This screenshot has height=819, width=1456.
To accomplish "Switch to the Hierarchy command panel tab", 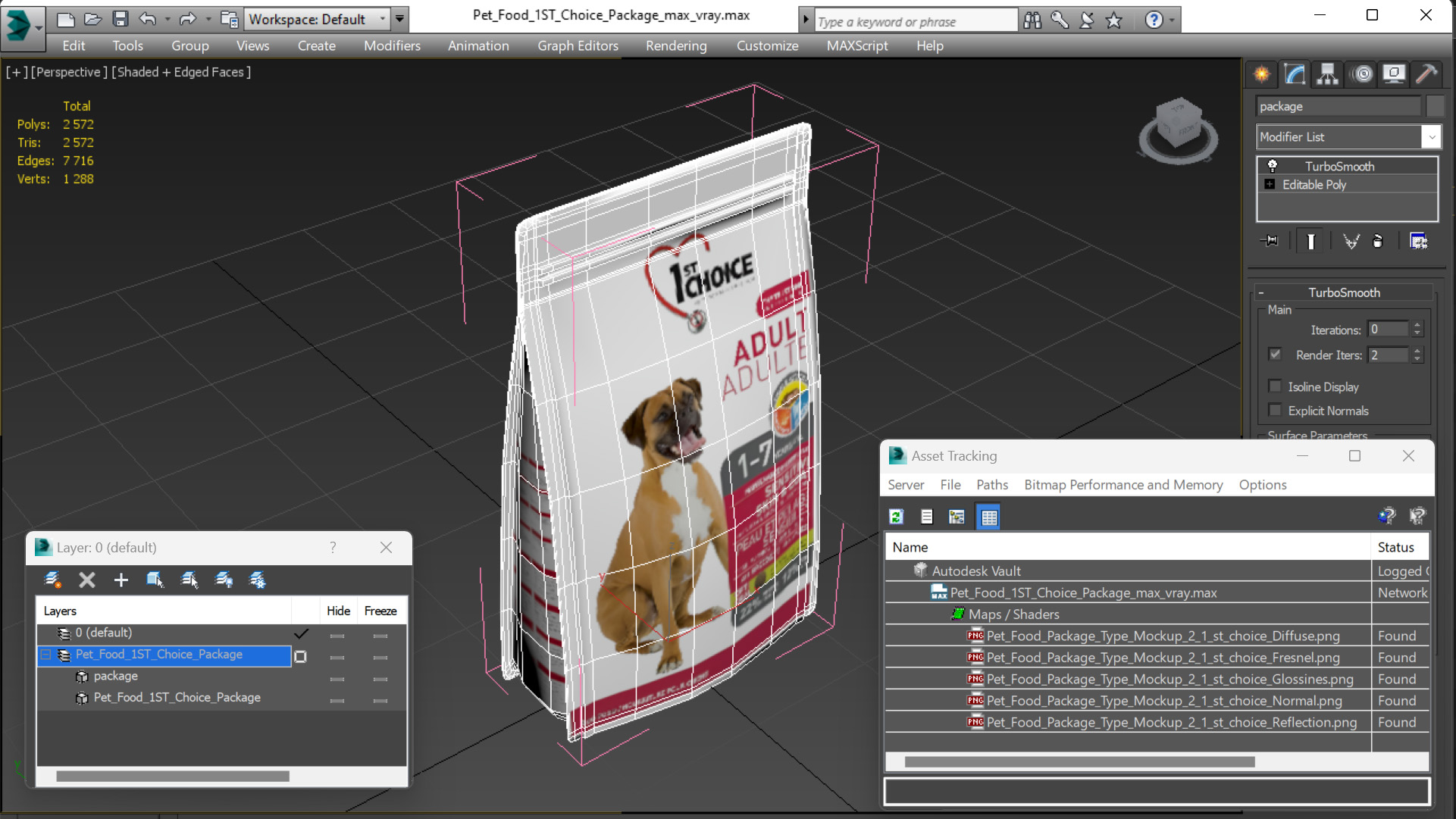I will (x=1327, y=73).
